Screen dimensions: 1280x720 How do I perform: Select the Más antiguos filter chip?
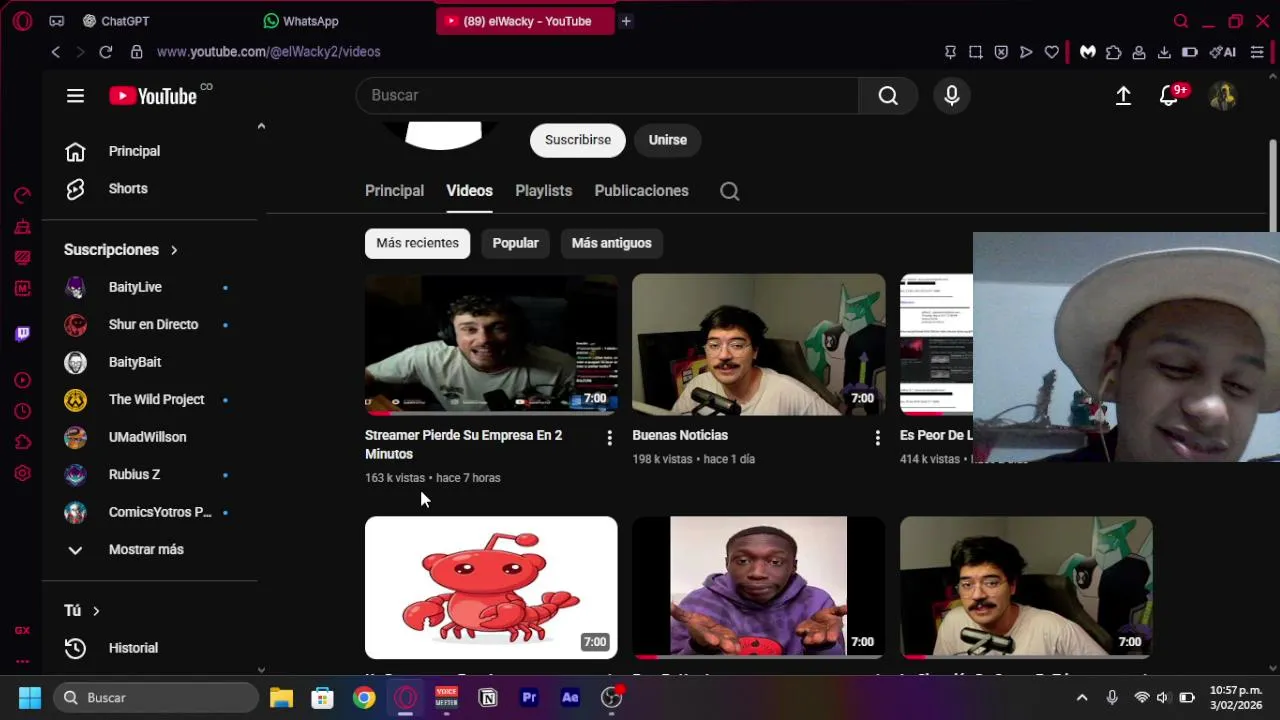611,243
